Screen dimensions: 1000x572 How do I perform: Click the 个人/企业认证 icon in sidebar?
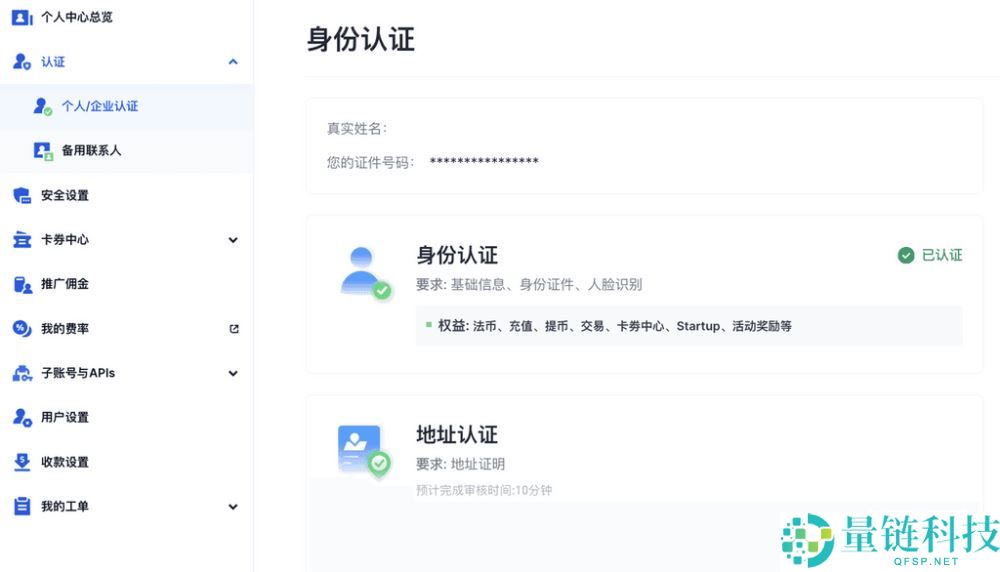43,106
